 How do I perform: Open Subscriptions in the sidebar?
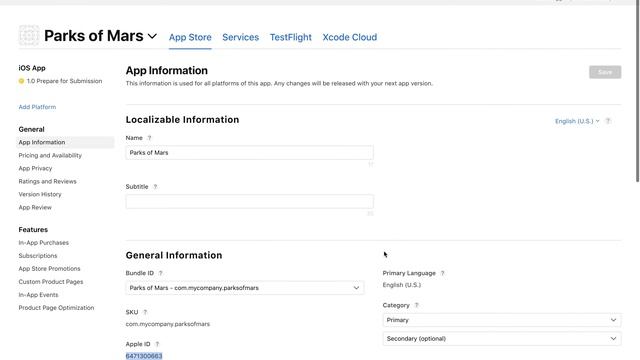coord(38,256)
